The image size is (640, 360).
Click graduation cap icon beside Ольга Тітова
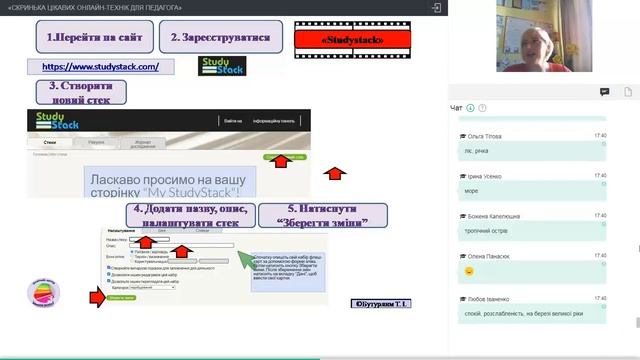[x=463, y=136]
